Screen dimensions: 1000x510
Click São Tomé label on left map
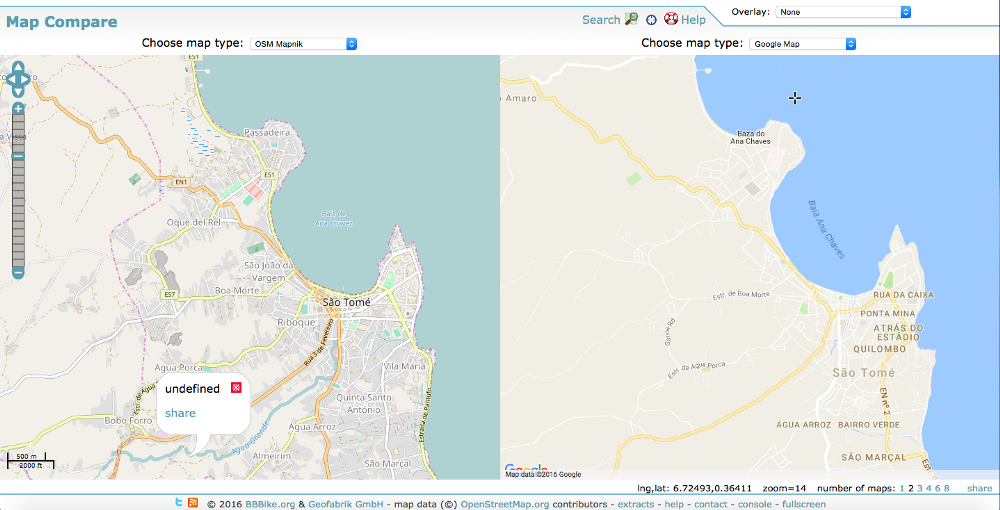pyautogui.click(x=346, y=303)
